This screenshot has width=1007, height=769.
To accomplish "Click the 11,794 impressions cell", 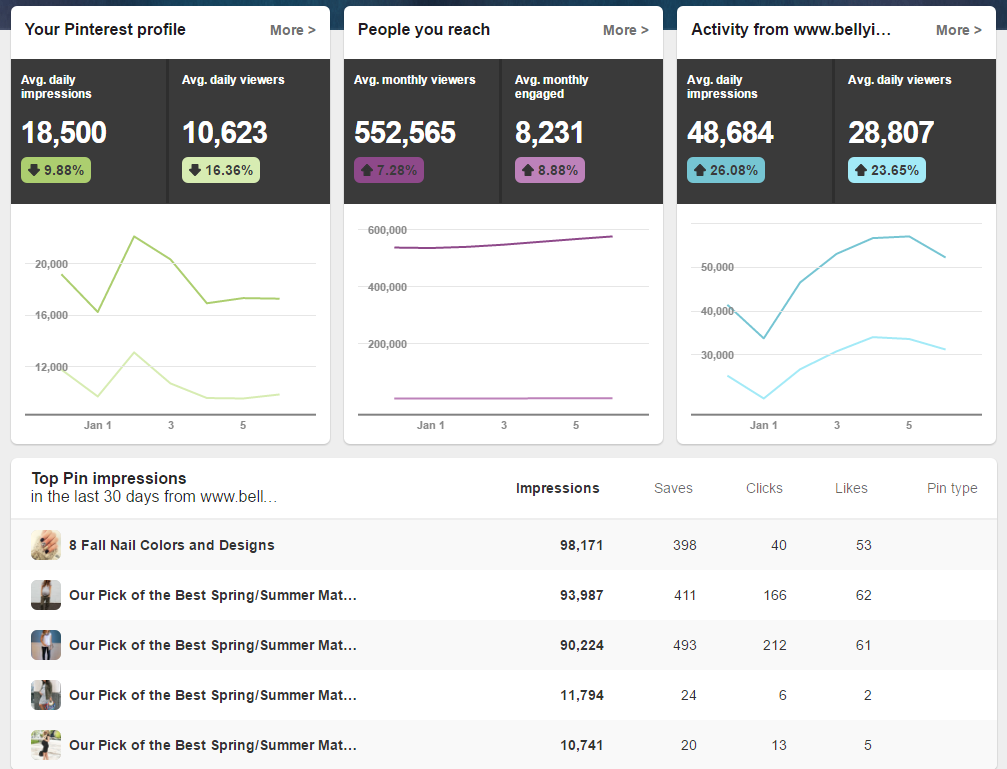I will click(x=581, y=696).
